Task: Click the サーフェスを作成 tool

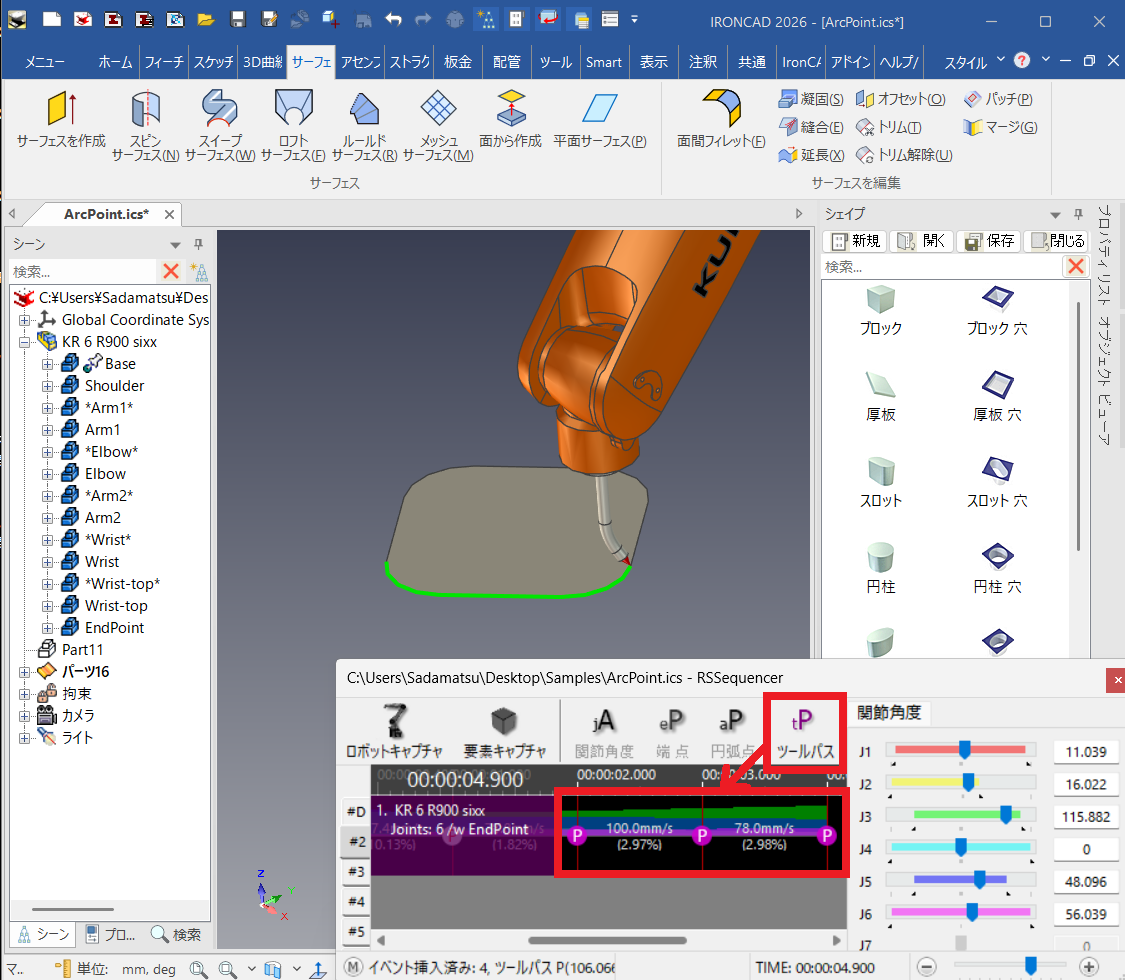Action: (61, 119)
